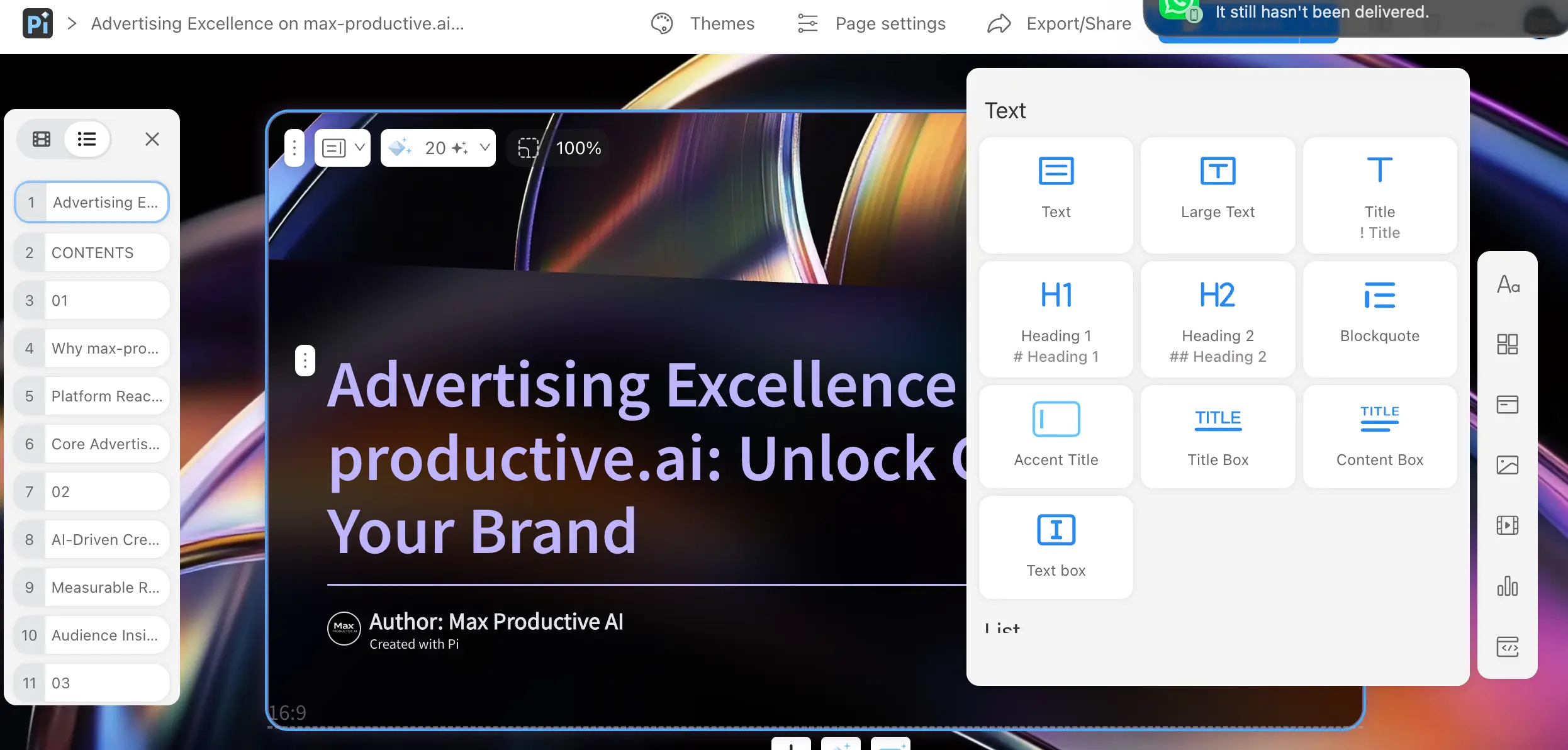Close the slide outline panel

coord(152,139)
